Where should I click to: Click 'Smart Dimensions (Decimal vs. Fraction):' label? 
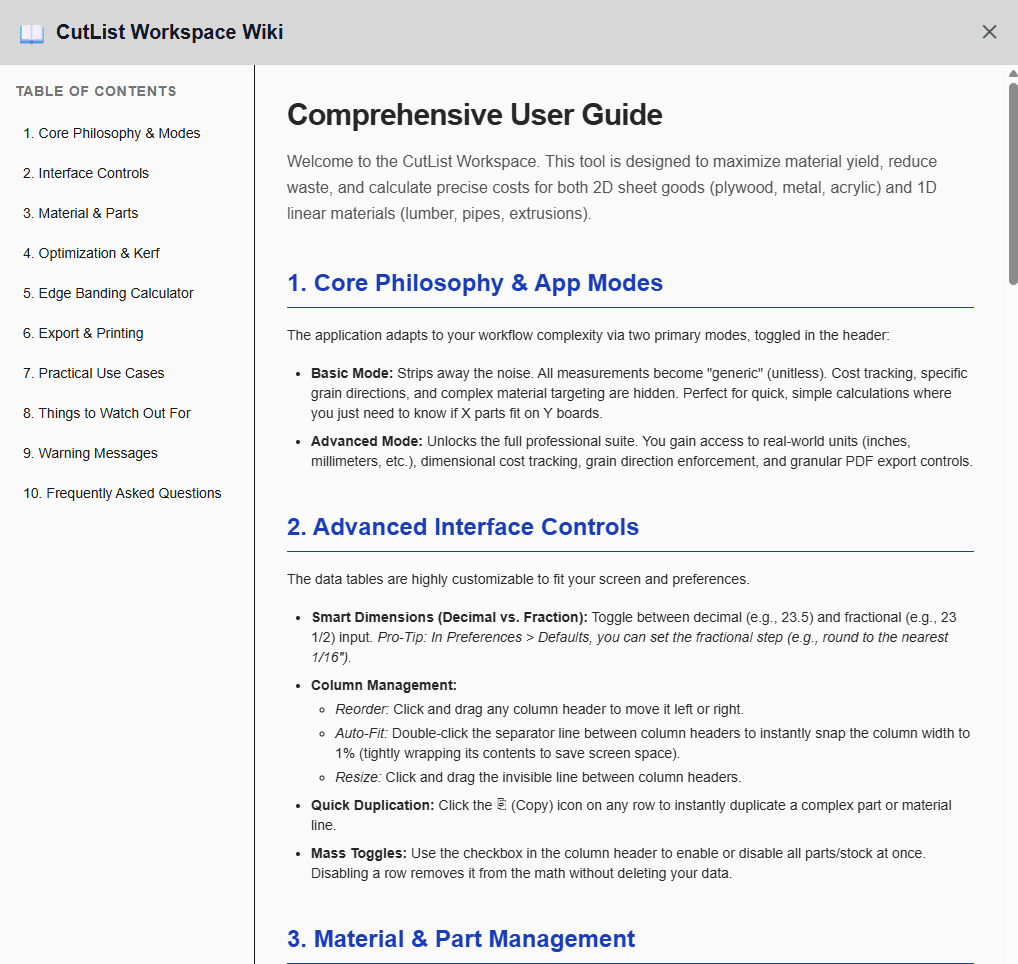click(449, 617)
